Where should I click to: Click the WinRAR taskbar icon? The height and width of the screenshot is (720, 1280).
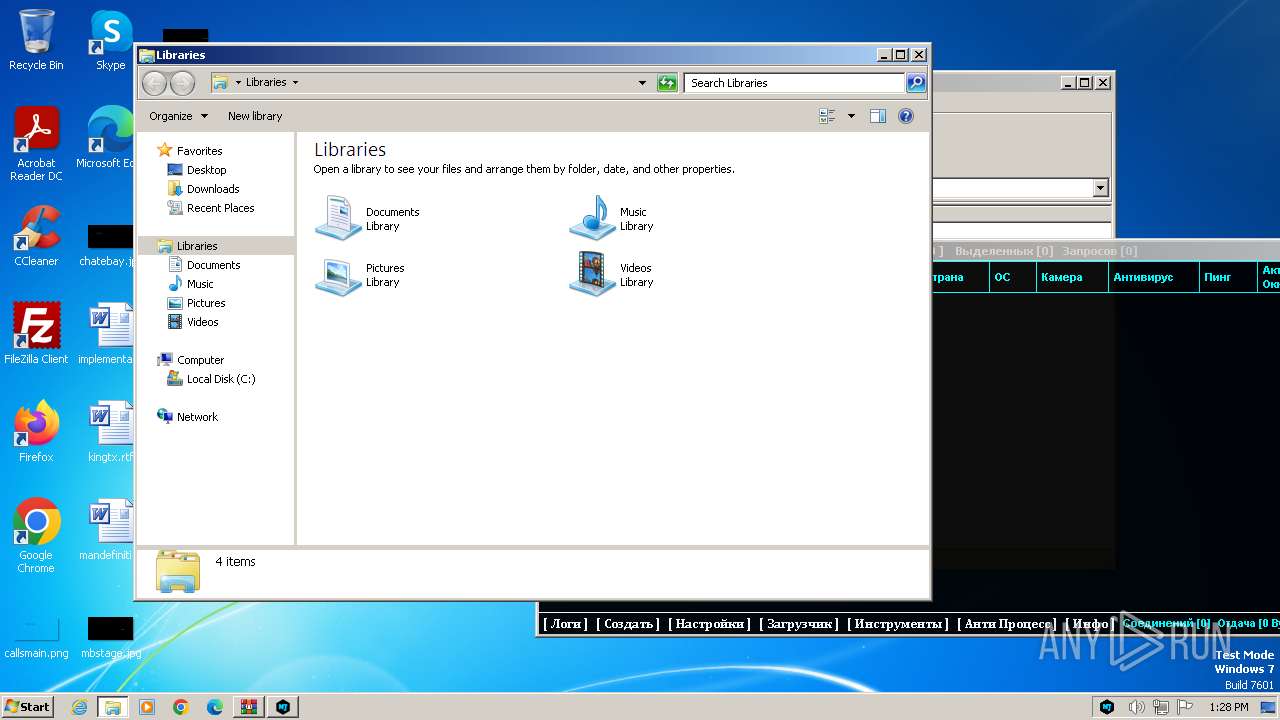click(249, 707)
